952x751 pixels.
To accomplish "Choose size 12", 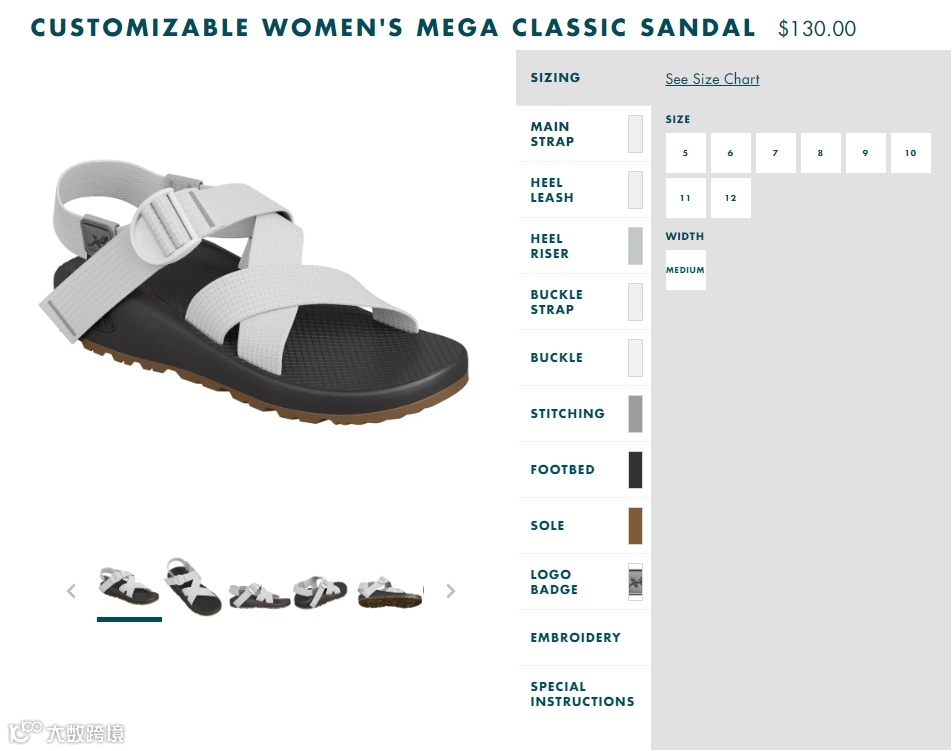I will tap(730, 198).
